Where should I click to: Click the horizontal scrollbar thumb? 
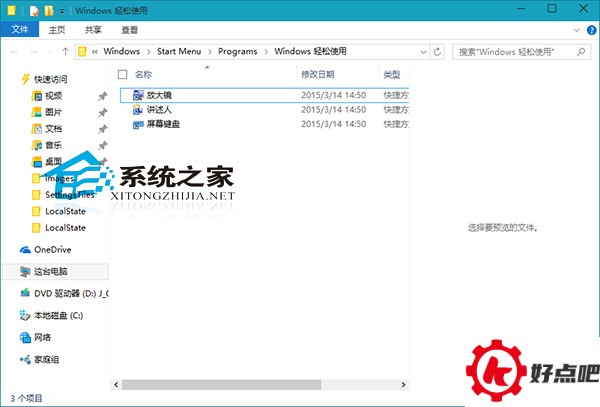click(222, 384)
